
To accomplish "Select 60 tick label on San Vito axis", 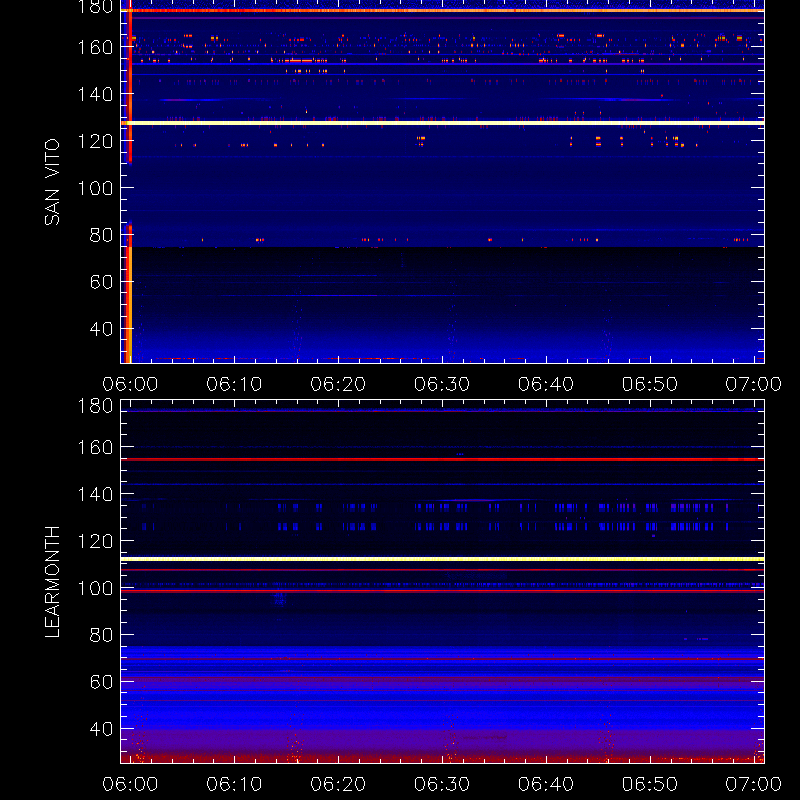I will coord(101,282).
